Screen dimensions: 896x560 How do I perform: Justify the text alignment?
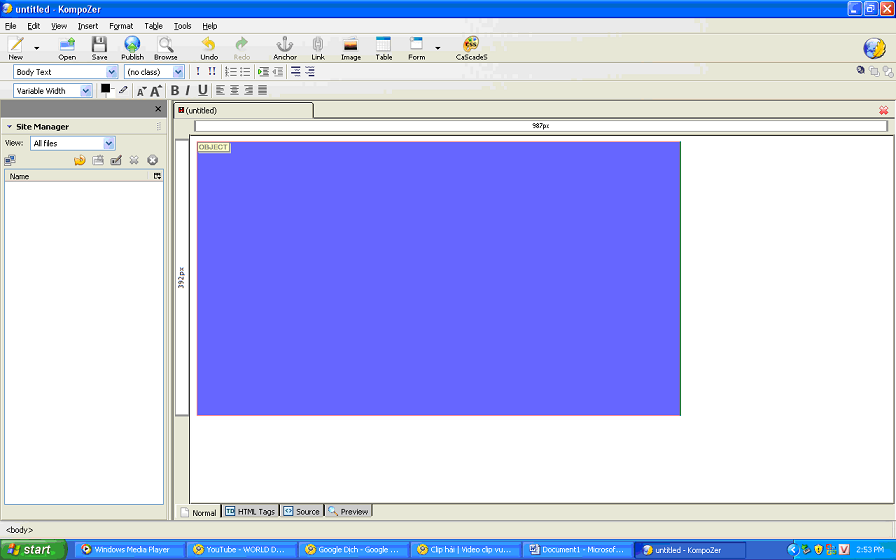pos(262,90)
